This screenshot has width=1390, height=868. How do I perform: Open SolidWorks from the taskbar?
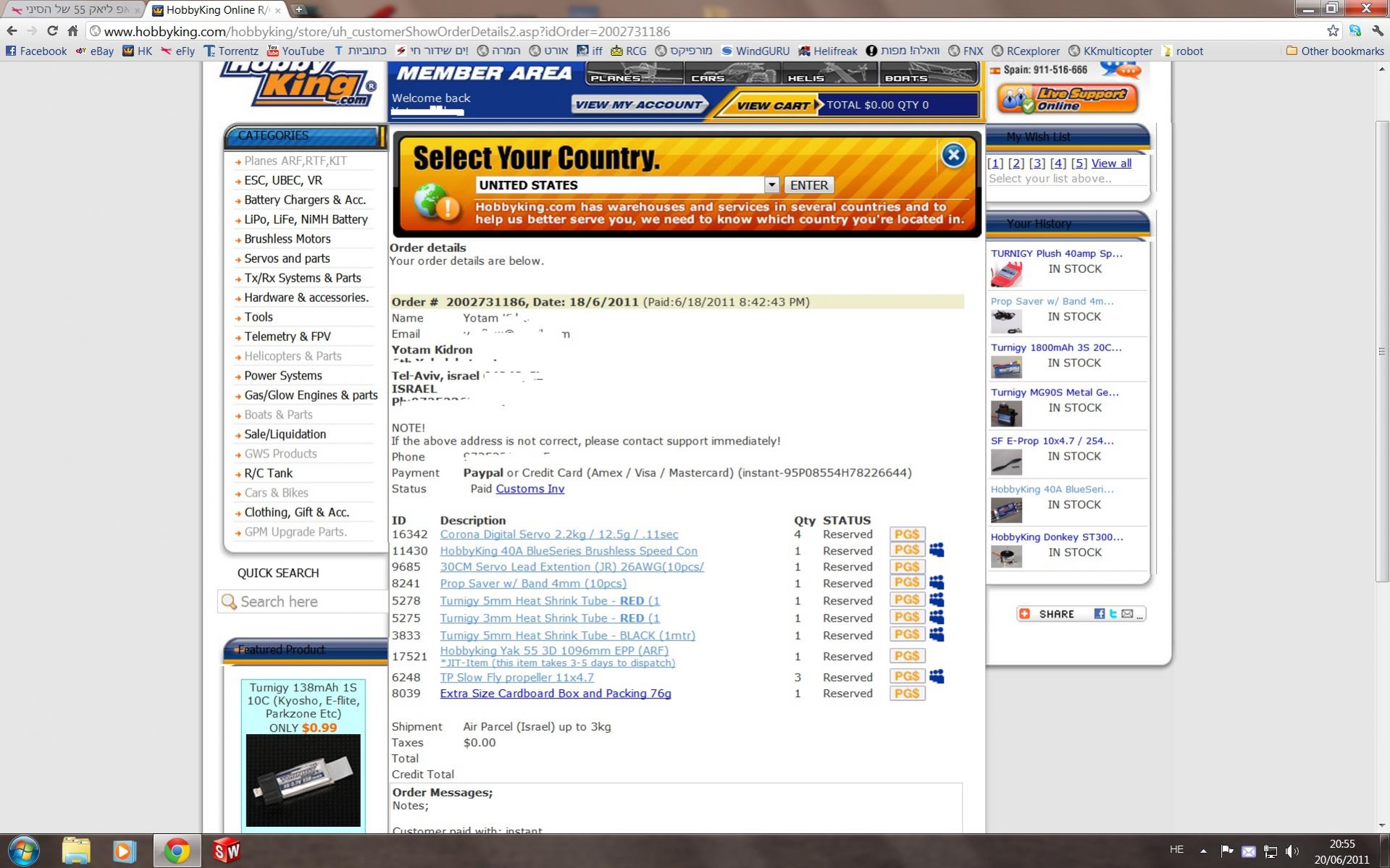(x=227, y=851)
